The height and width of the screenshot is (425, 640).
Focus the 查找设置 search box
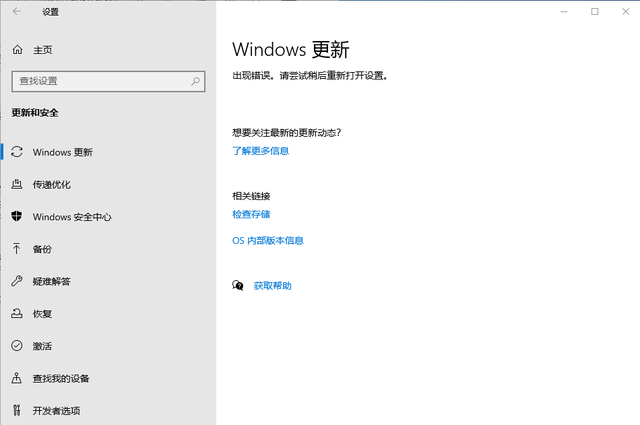[x=108, y=81]
